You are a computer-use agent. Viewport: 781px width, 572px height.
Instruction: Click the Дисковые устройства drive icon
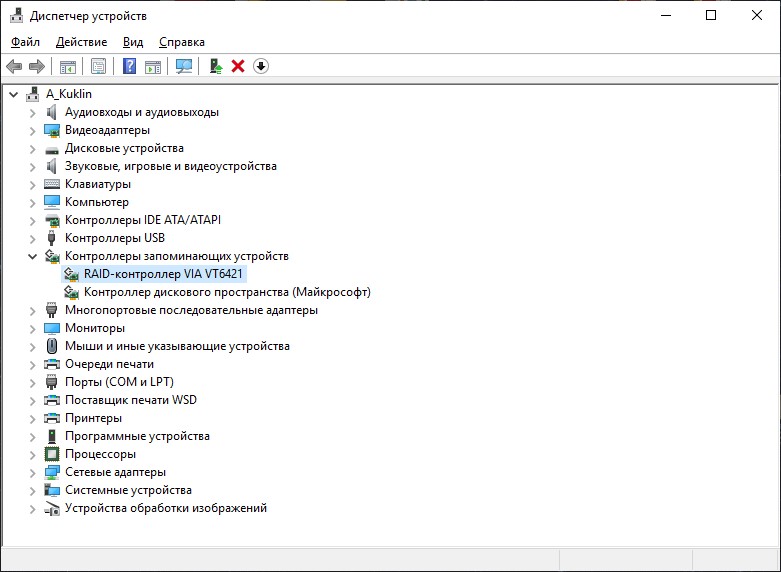tap(52, 149)
